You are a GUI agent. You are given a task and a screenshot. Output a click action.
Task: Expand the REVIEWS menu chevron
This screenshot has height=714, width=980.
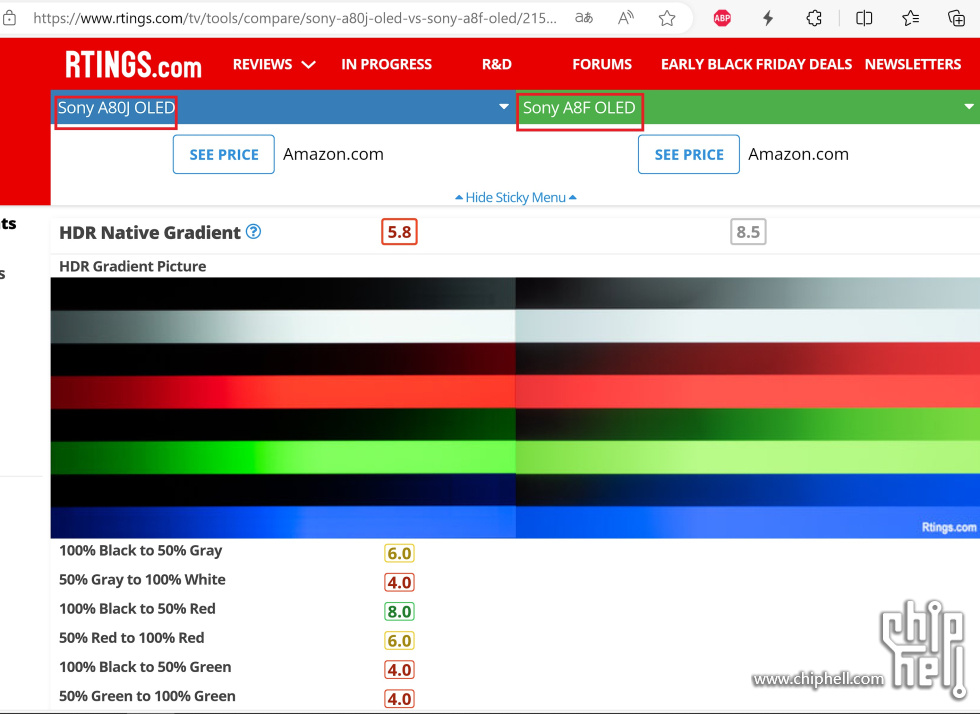pos(309,64)
